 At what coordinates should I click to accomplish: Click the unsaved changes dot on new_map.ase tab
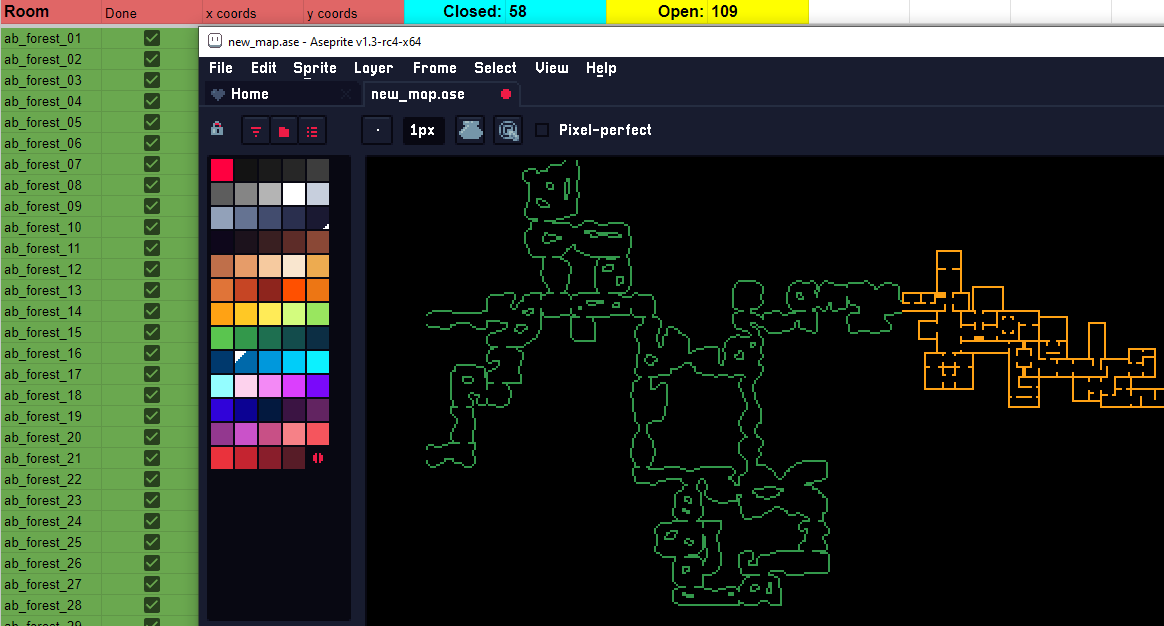pyautogui.click(x=505, y=93)
